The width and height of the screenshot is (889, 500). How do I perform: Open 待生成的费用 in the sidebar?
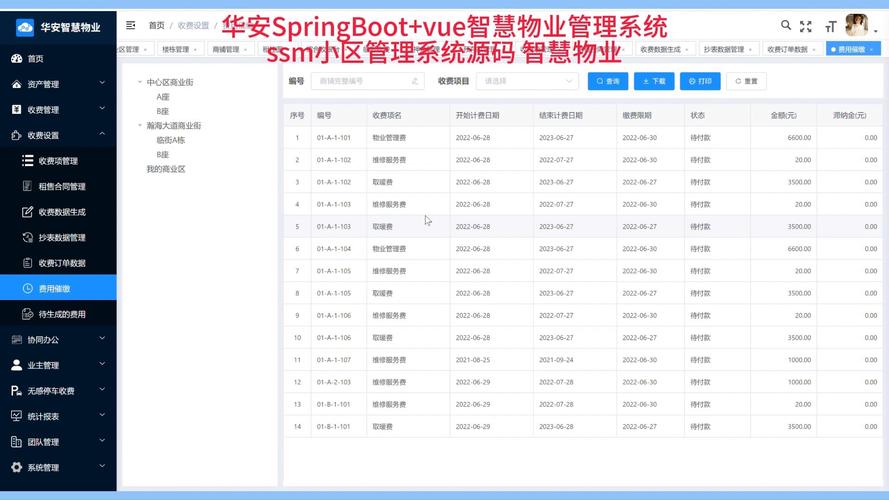tap(61, 314)
